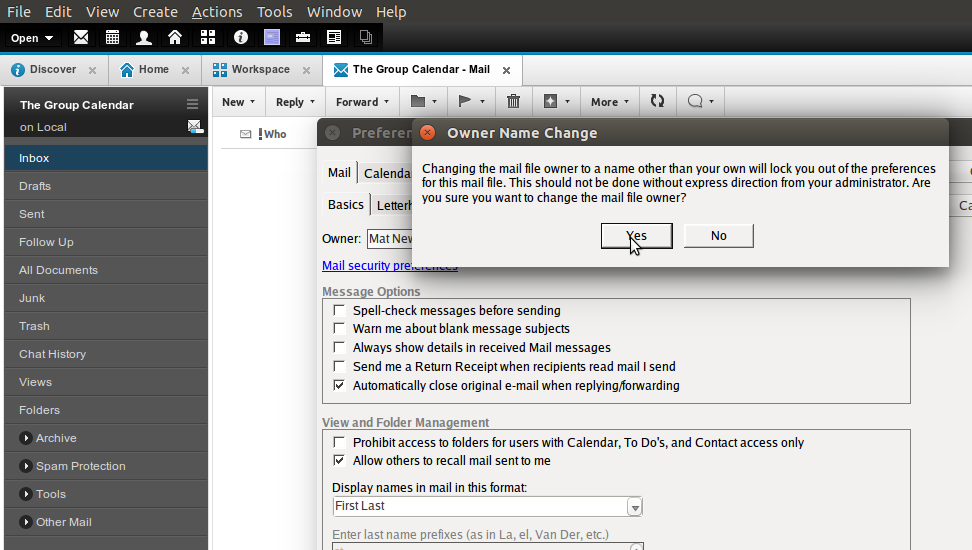Switch to the Workspace tab
This screenshot has height=550, width=972.
[x=260, y=70]
